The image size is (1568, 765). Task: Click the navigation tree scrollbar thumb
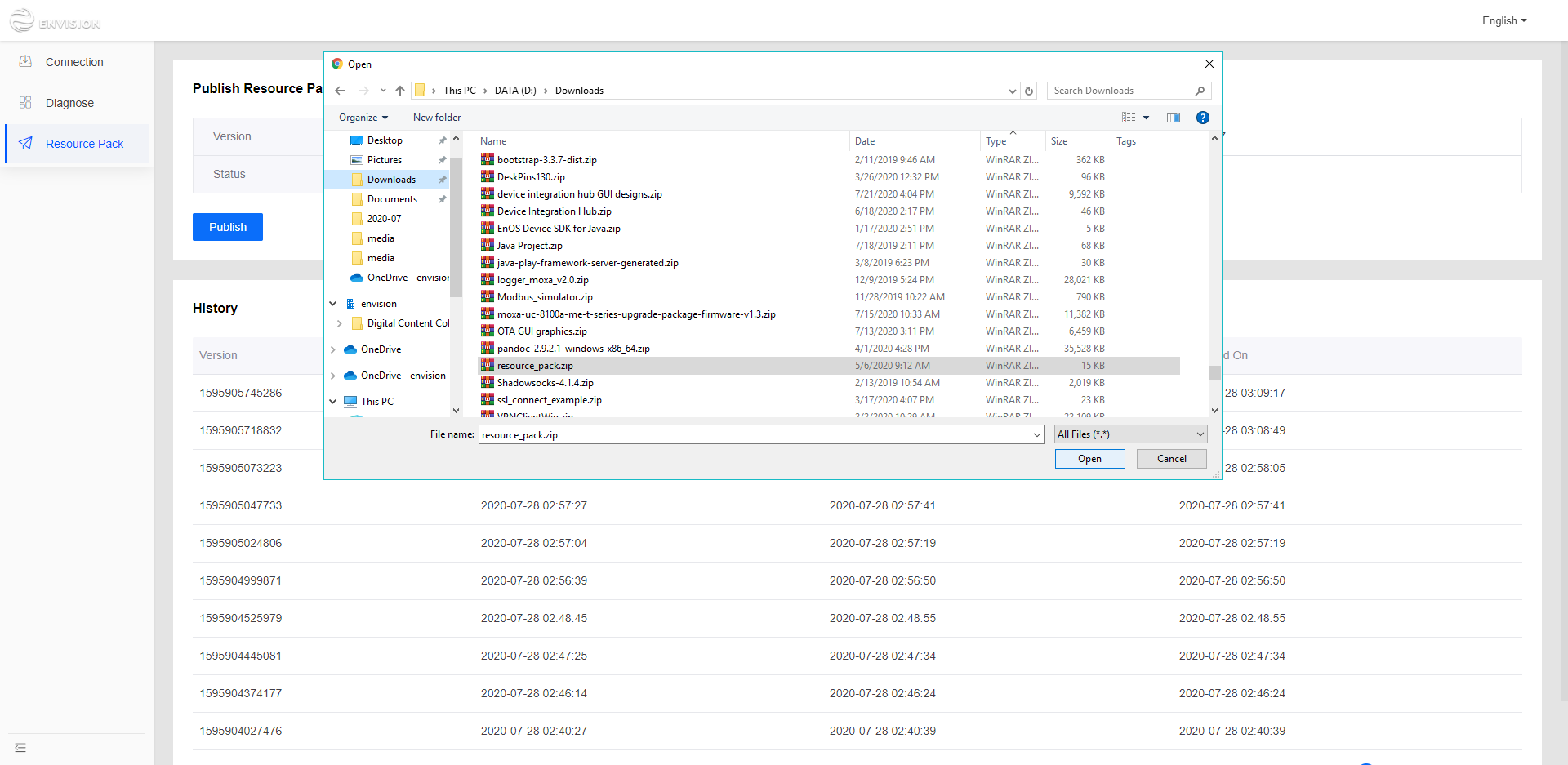(456, 227)
